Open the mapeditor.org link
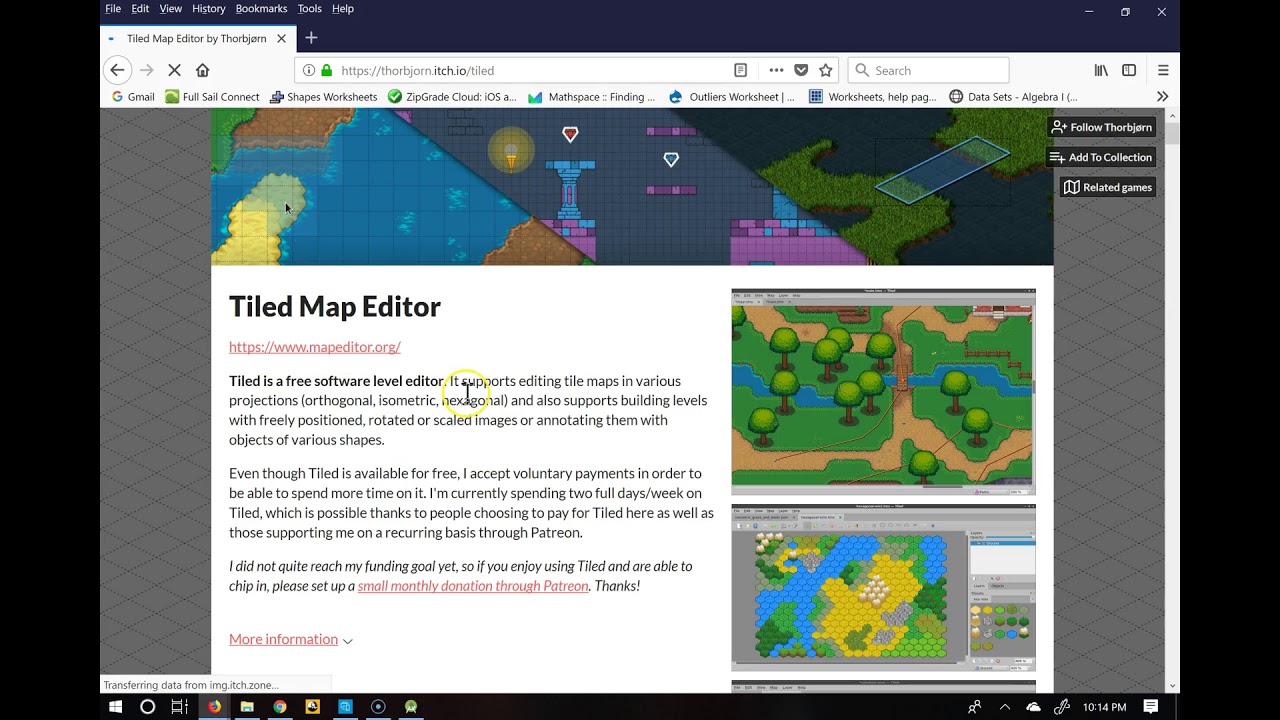Screen dimensions: 1280x720 click(x=315, y=347)
